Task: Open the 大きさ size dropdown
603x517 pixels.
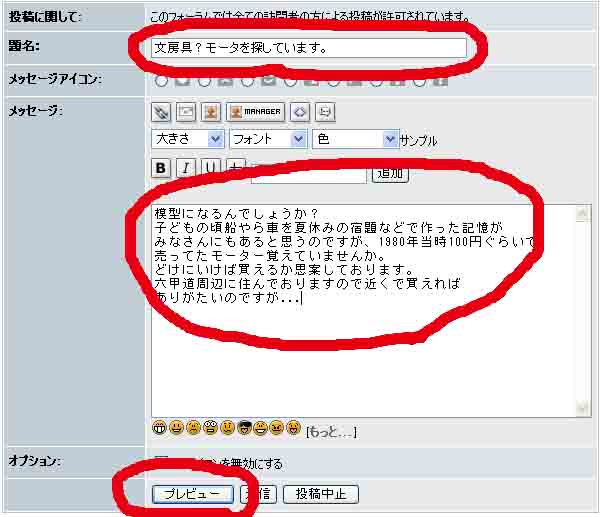Action: click(188, 139)
